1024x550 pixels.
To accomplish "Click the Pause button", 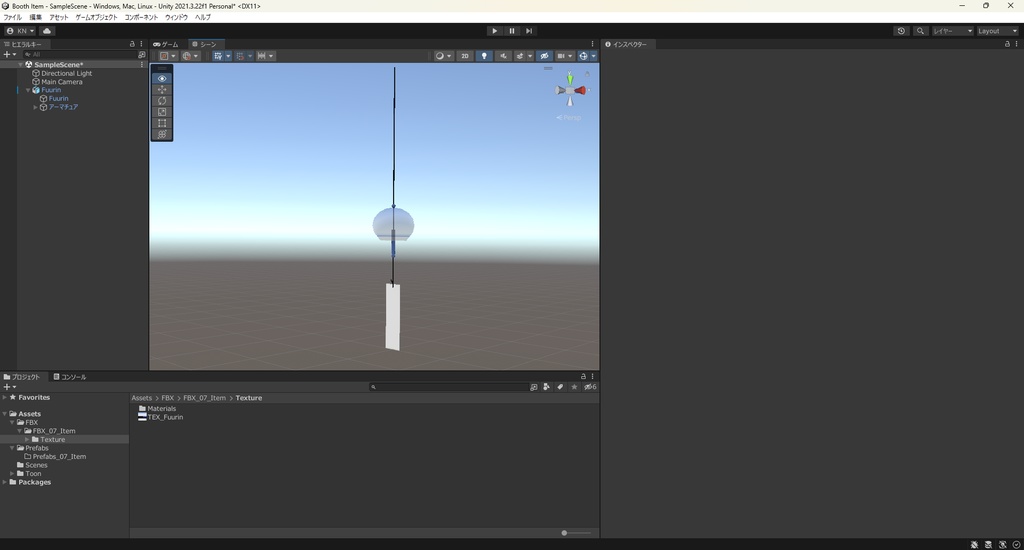I will coord(511,31).
